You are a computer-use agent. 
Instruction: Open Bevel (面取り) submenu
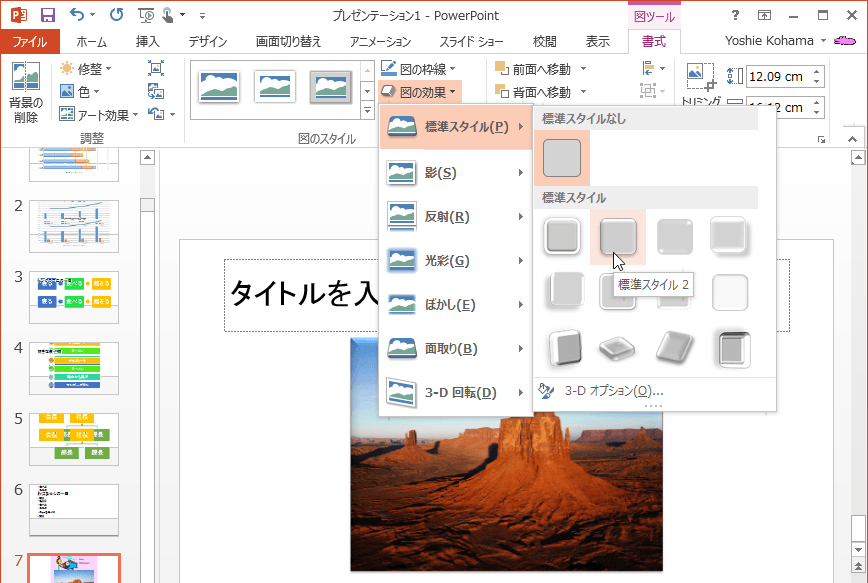tap(456, 348)
